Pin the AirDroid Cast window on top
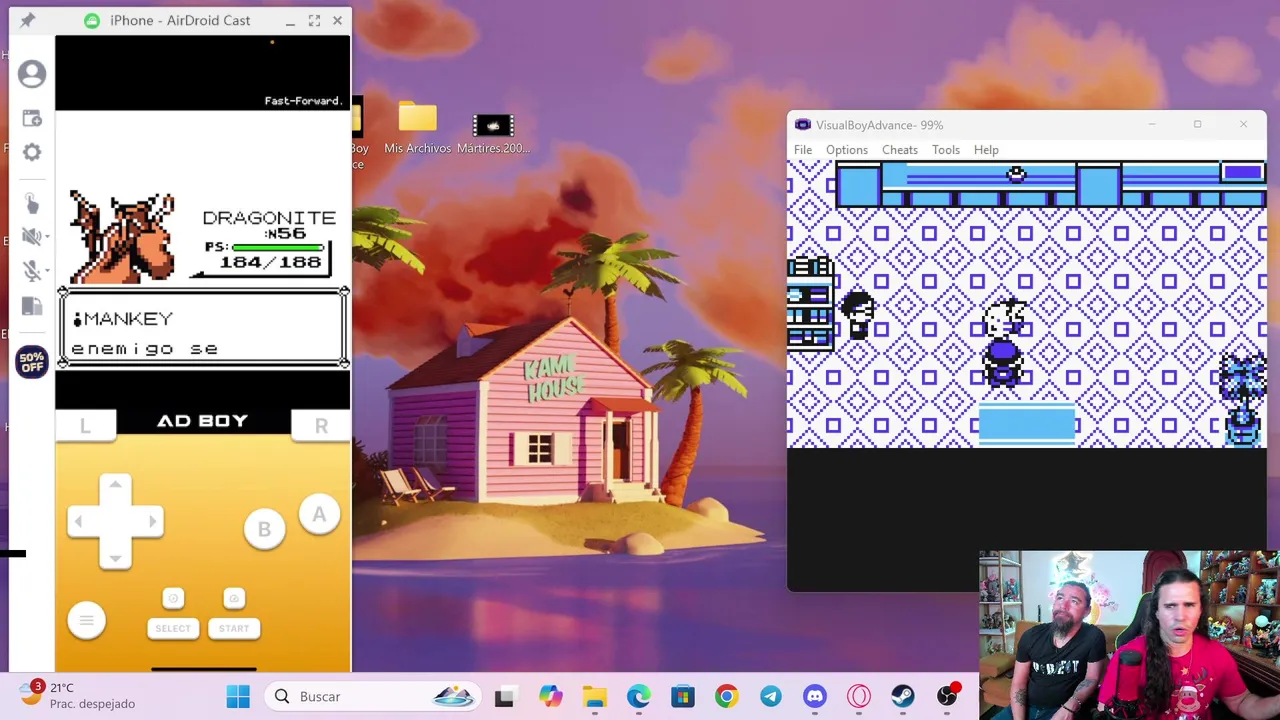Image resolution: width=1280 pixels, height=720 pixels. pyautogui.click(x=27, y=20)
